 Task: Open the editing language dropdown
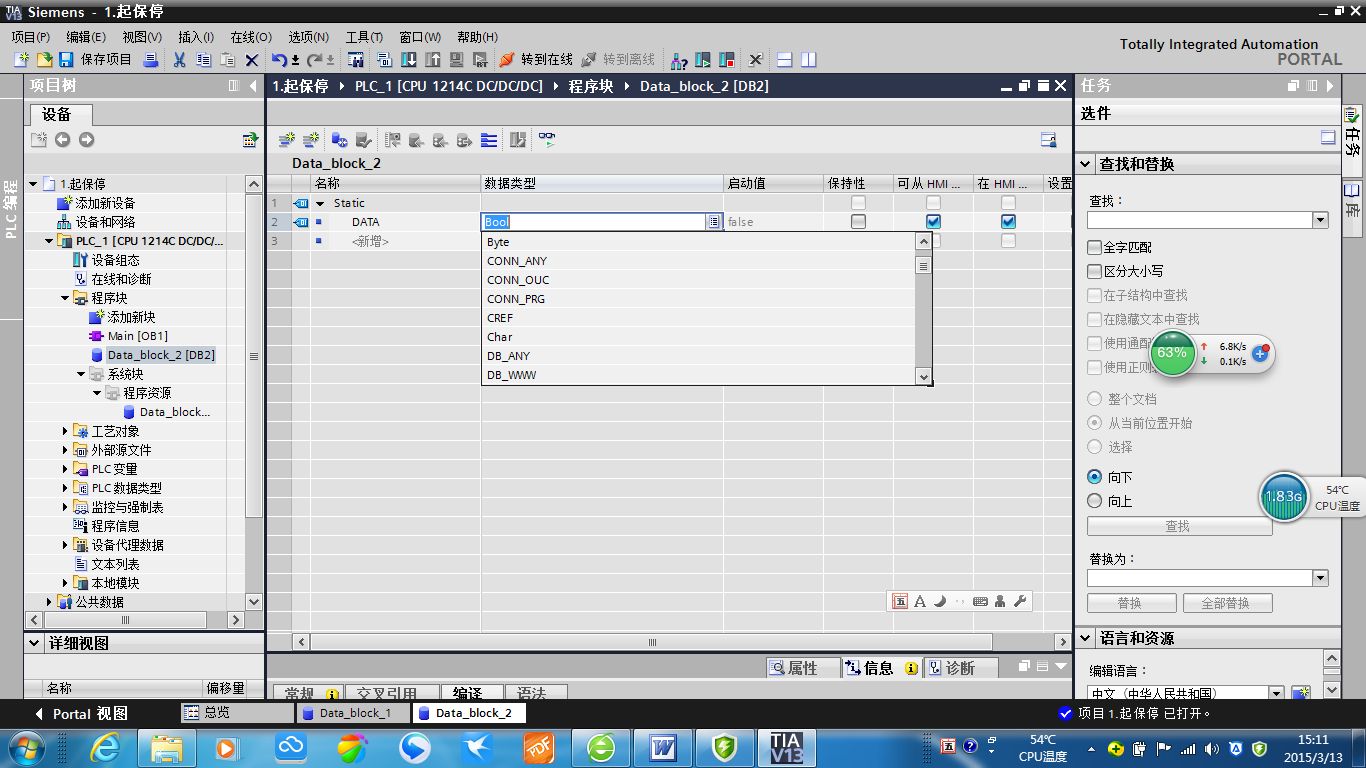coord(1276,693)
